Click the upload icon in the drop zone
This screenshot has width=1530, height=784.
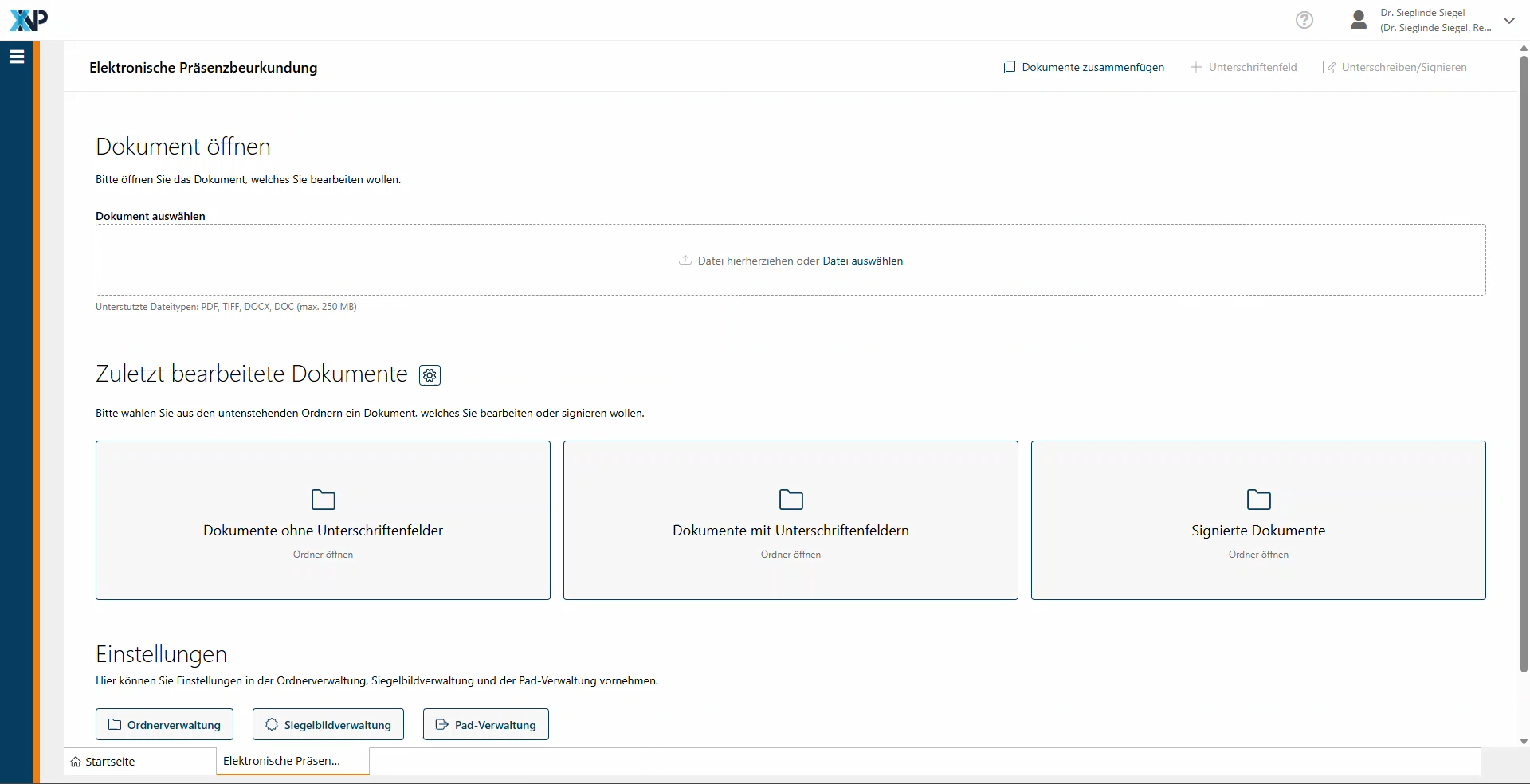685,261
